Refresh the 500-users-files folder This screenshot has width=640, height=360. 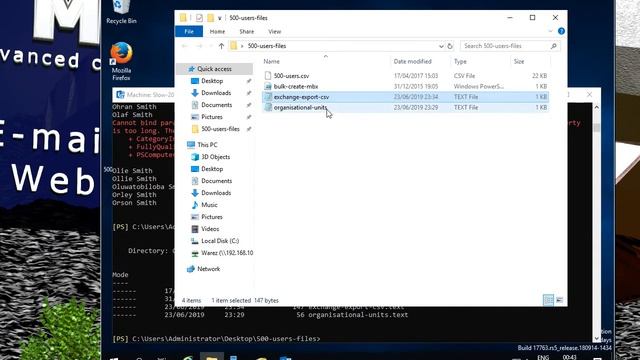450,46
